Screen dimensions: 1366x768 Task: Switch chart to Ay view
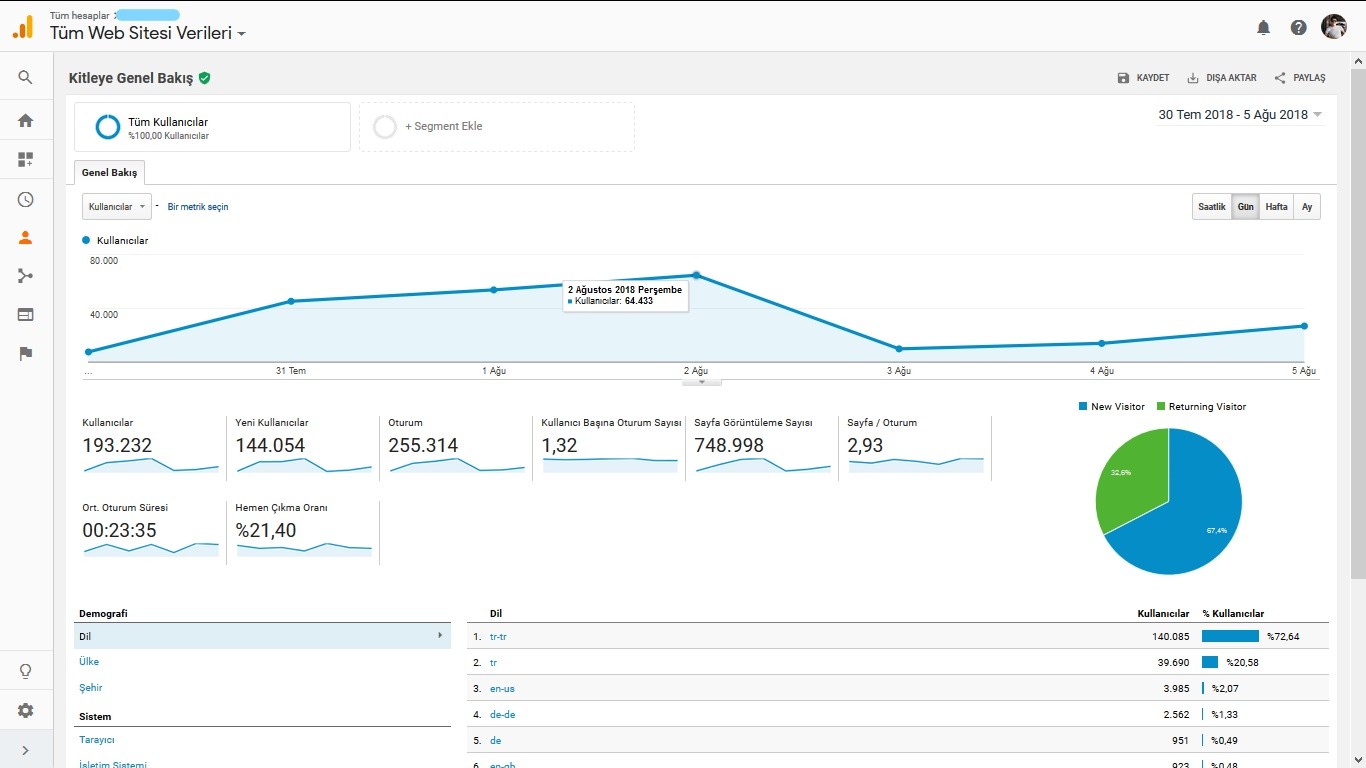click(x=1306, y=207)
